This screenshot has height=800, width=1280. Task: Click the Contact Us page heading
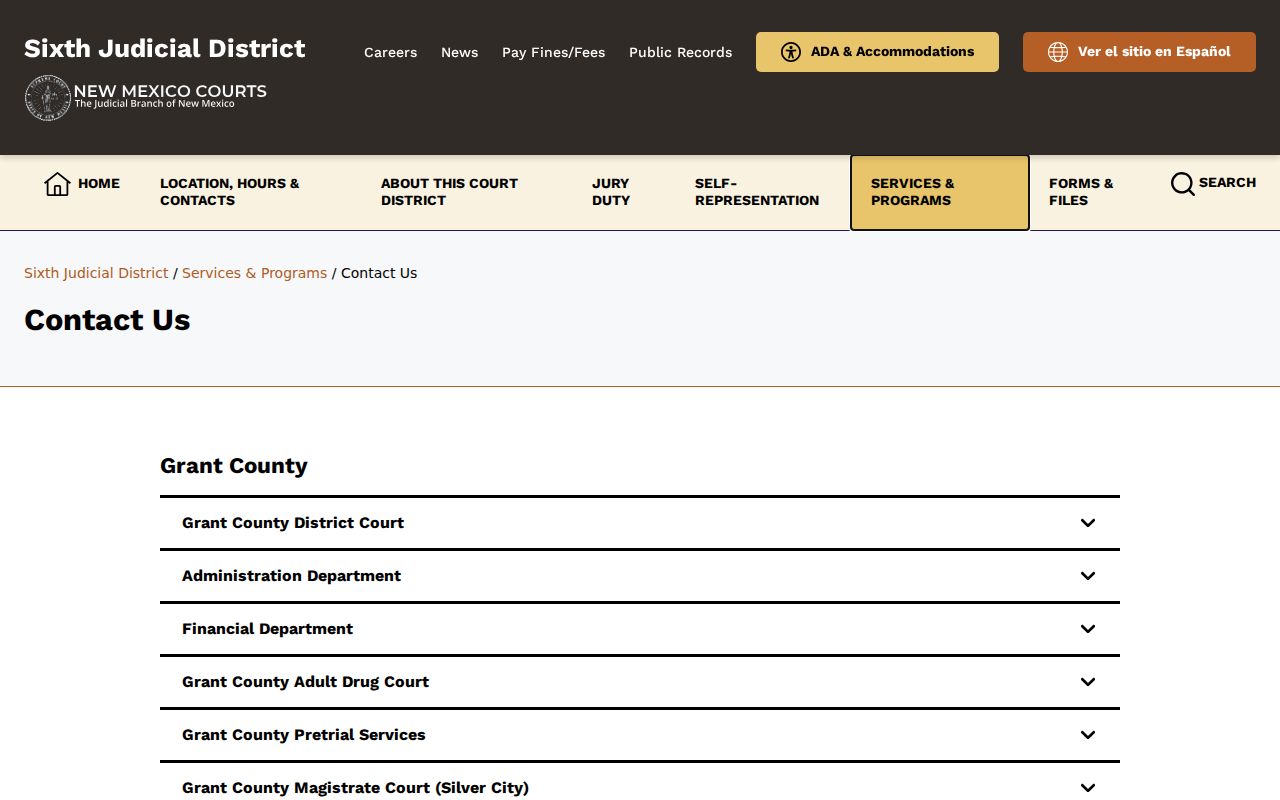click(107, 320)
